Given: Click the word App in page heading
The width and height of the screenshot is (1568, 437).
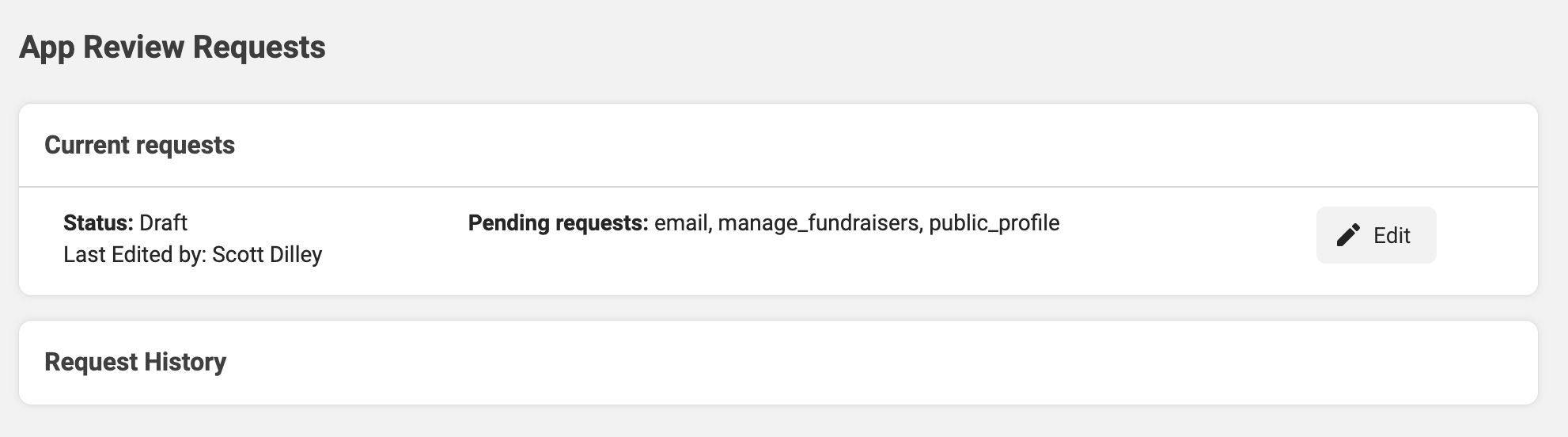Looking at the screenshot, I should [x=47, y=47].
